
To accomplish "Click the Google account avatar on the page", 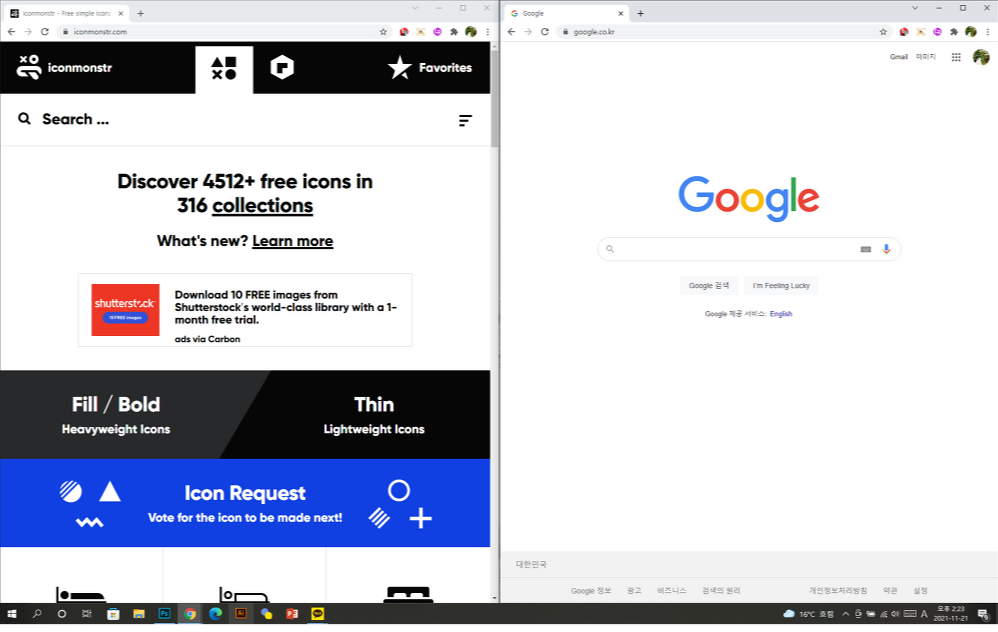I will 981,57.
